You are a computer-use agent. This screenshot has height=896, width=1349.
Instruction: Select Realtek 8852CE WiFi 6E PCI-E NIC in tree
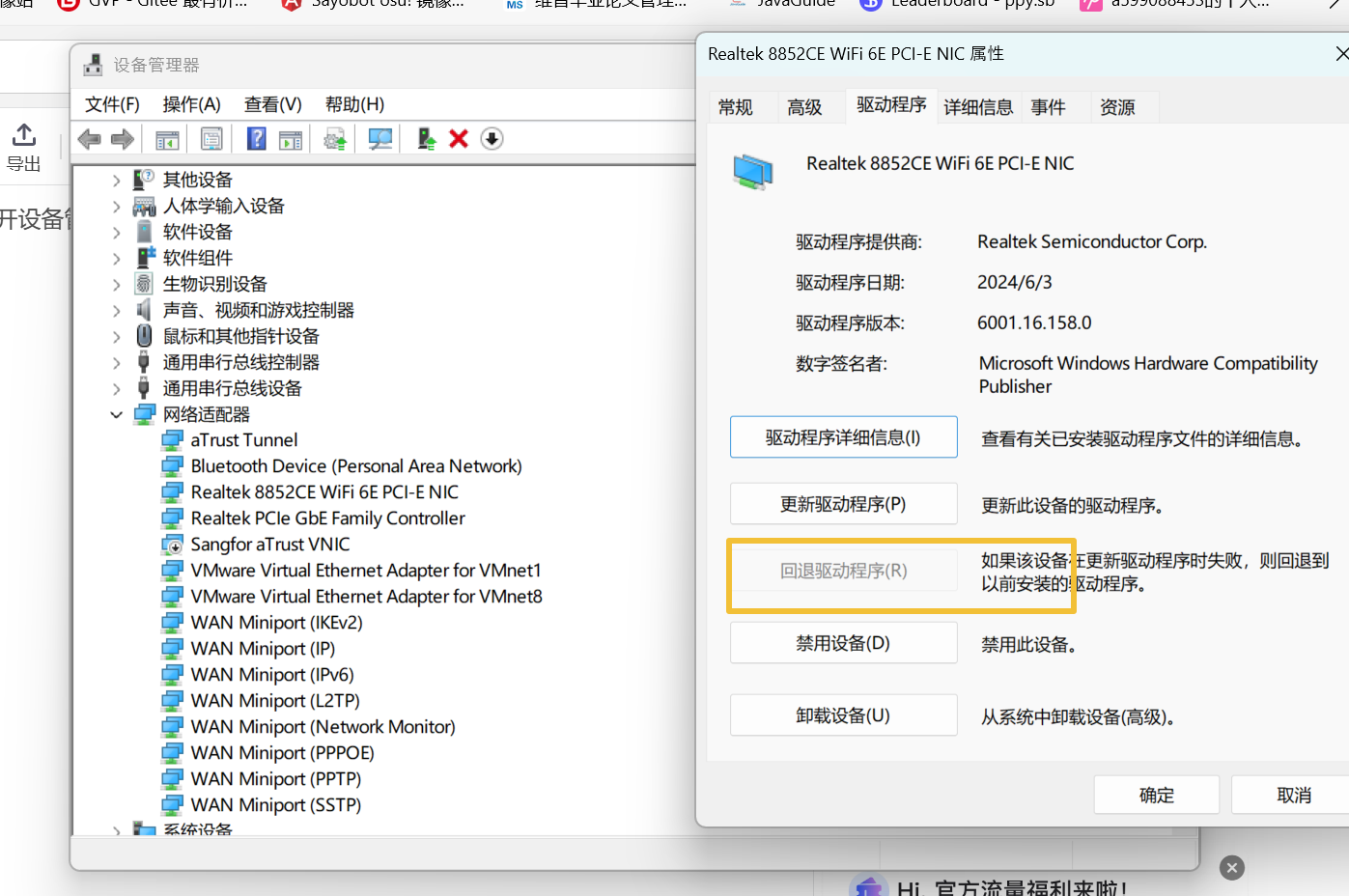(x=324, y=492)
